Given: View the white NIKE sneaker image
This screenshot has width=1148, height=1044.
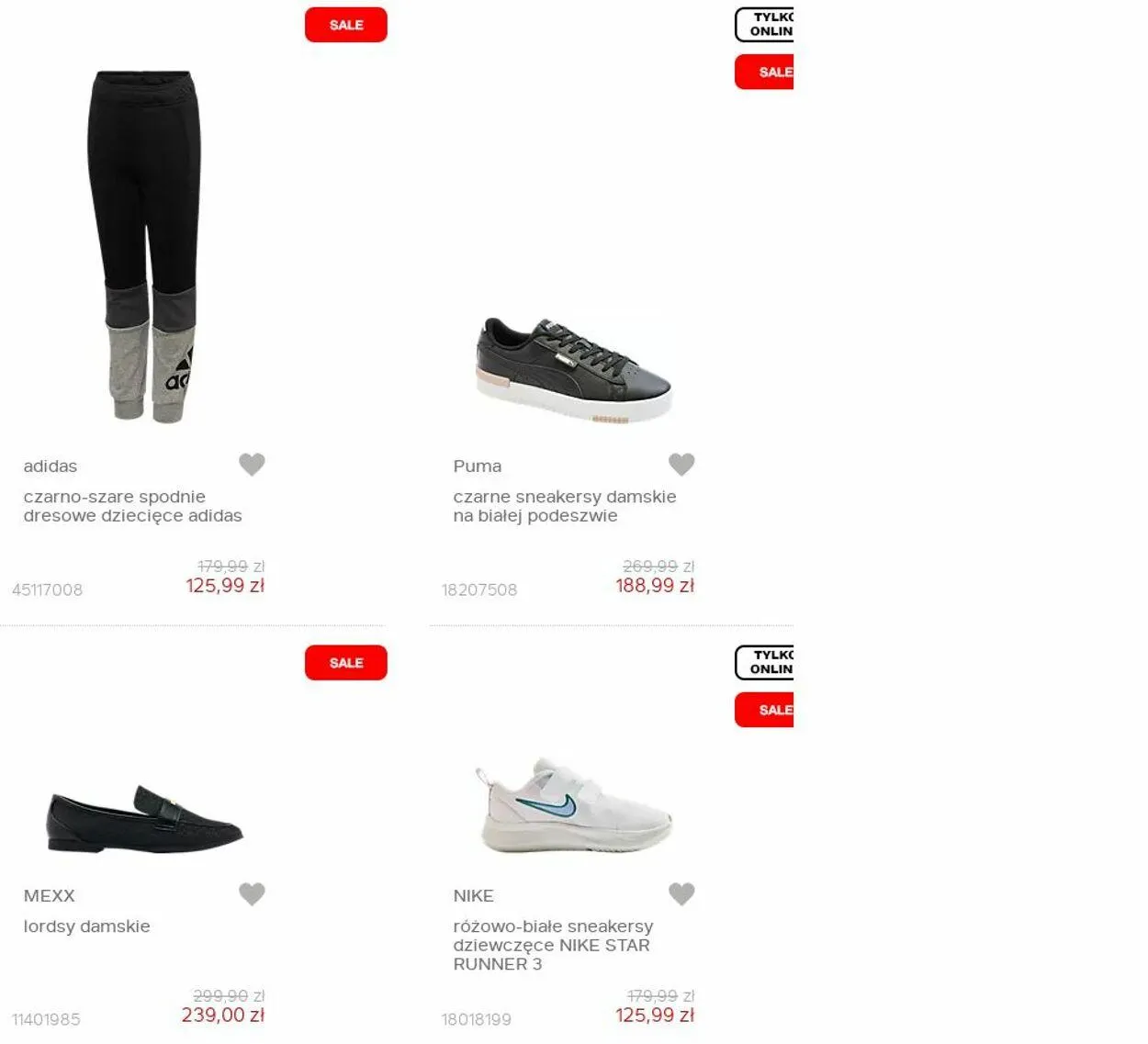Looking at the screenshot, I should 574,805.
